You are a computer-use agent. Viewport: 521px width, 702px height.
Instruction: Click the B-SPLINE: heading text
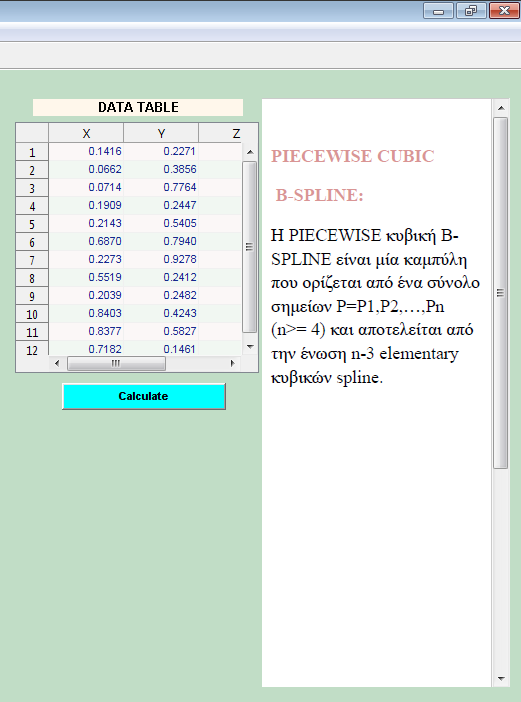(x=319, y=195)
